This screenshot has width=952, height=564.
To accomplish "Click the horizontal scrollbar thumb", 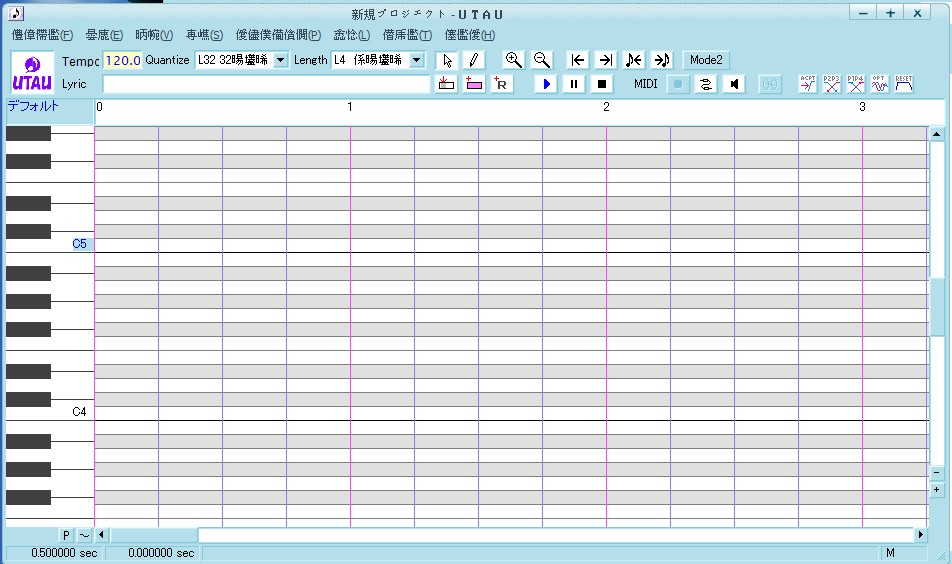I will (x=154, y=535).
